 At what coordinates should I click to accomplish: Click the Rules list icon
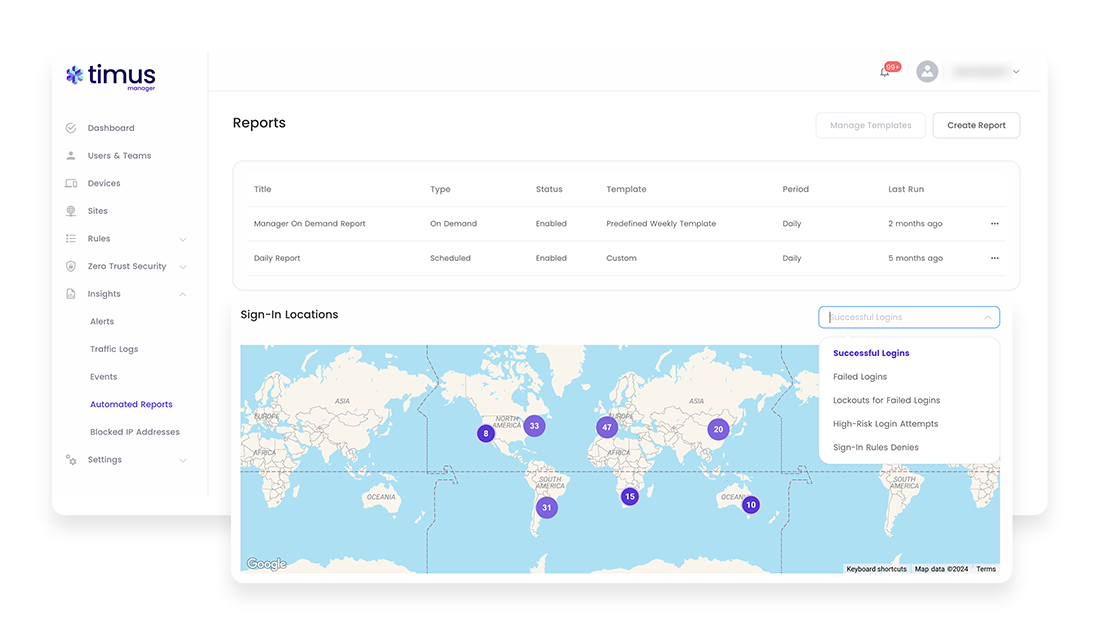point(70,238)
